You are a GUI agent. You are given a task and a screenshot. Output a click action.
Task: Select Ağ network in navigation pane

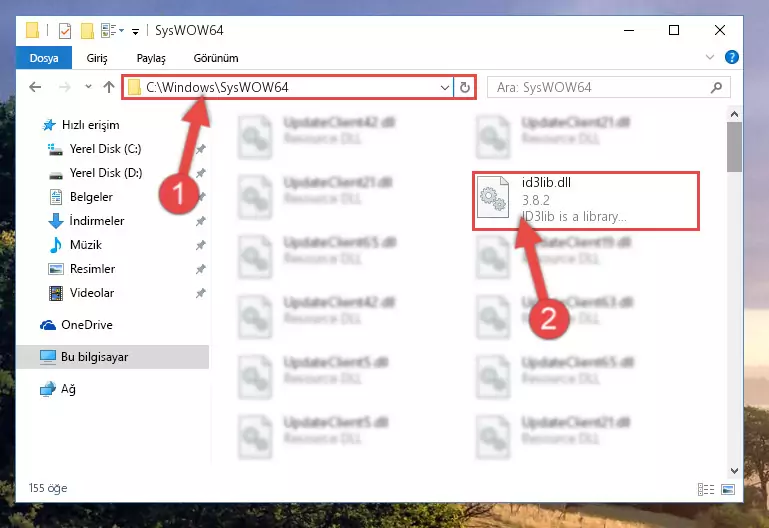point(57,389)
